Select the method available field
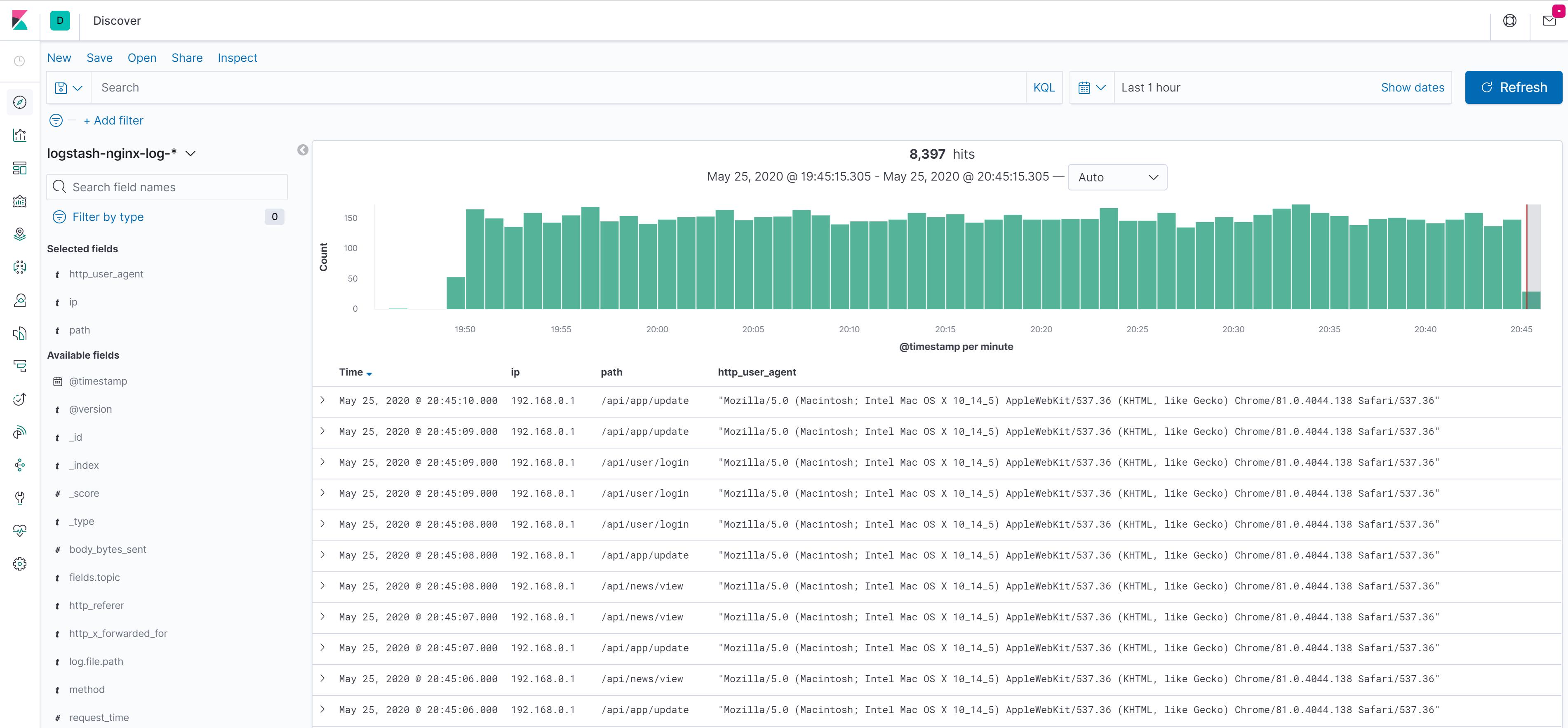 pyautogui.click(x=87, y=689)
